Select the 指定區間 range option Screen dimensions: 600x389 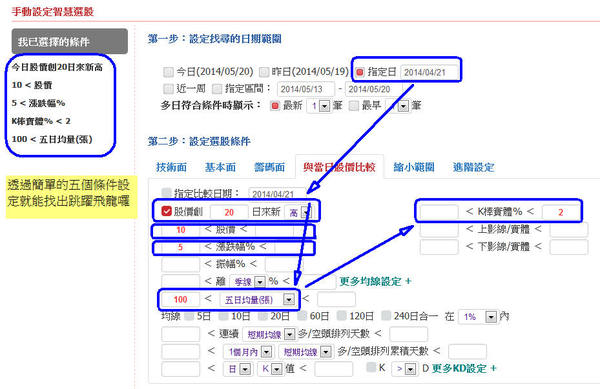point(217,89)
